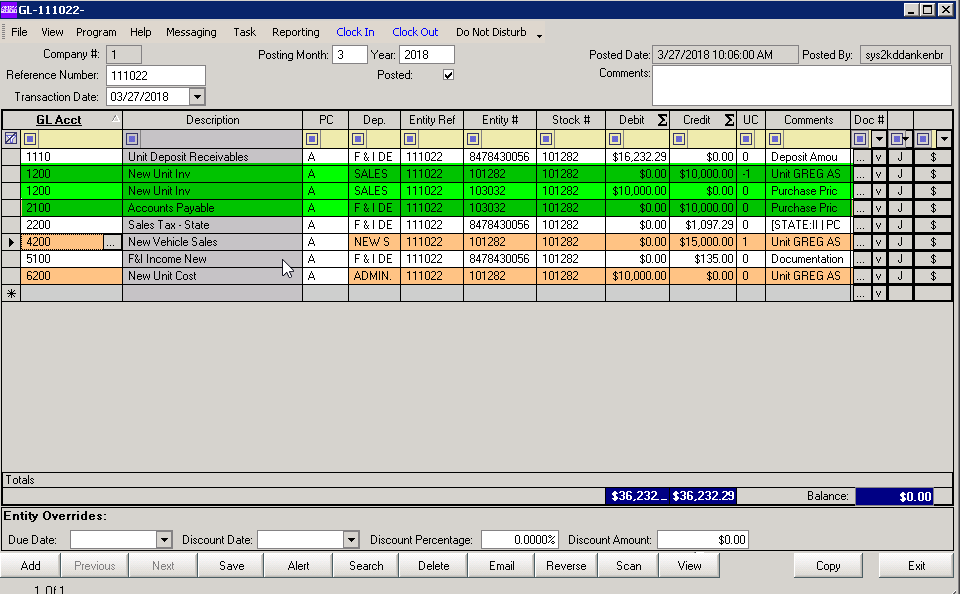The height and width of the screenshot is (594, 960).
Task: Click the Σ sum icon on the Debit column header
Action: (x=662, y=119)
